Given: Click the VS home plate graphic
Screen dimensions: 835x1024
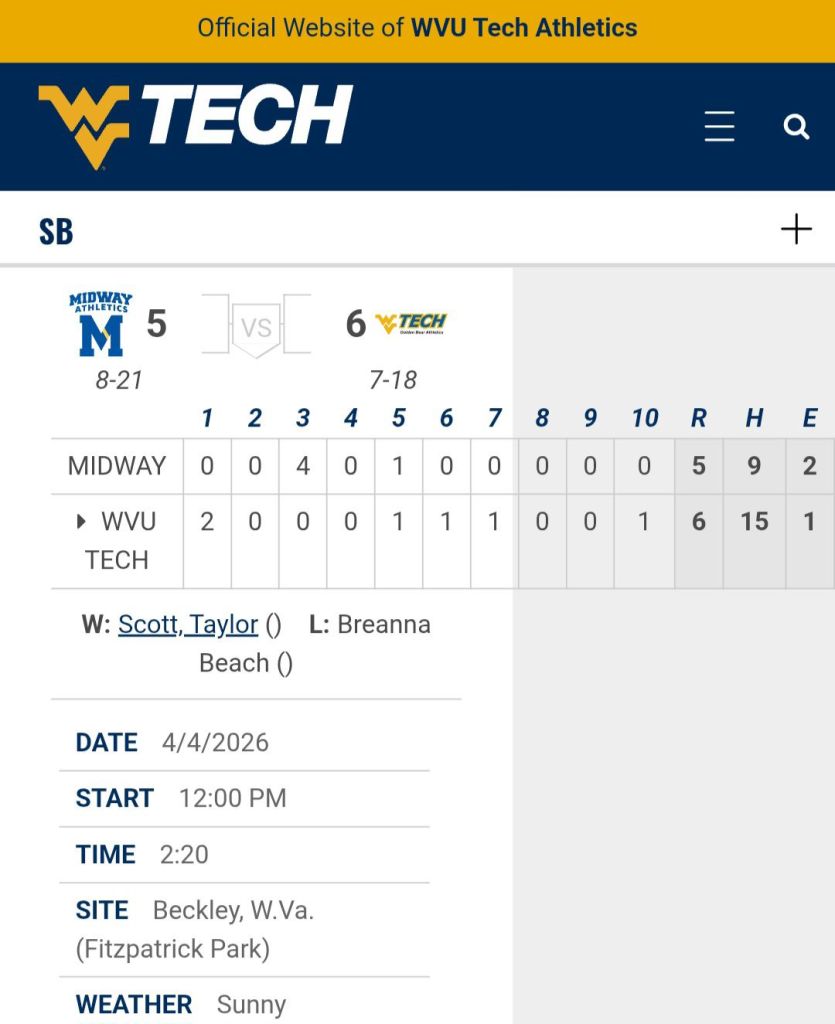Looking at the screenshot, I should [x=256, y=327].
